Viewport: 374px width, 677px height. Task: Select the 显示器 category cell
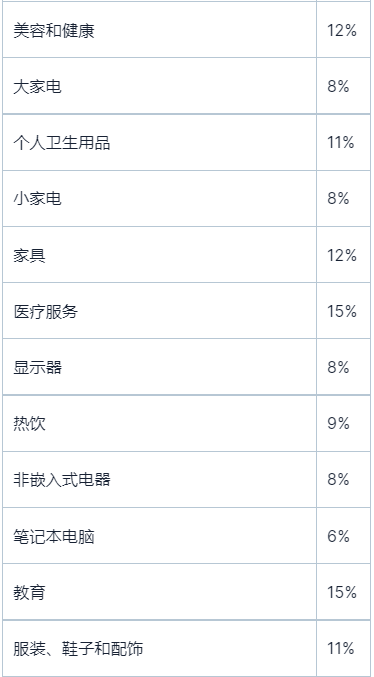pos(159,367)
